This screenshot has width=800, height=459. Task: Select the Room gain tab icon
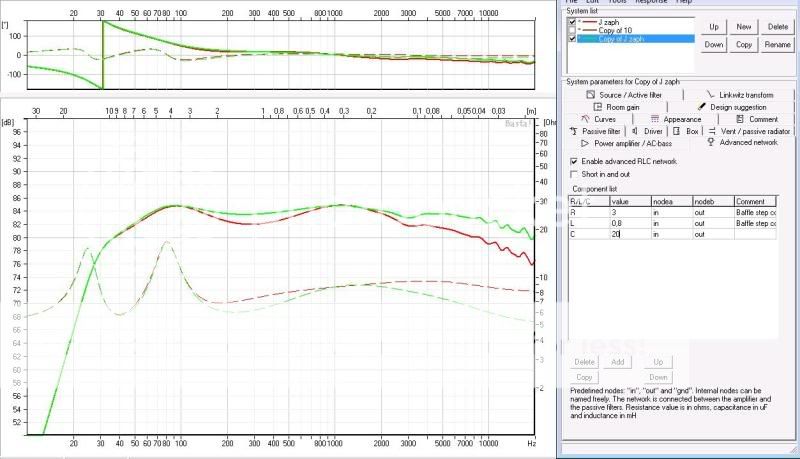click(x=597, y=106)
